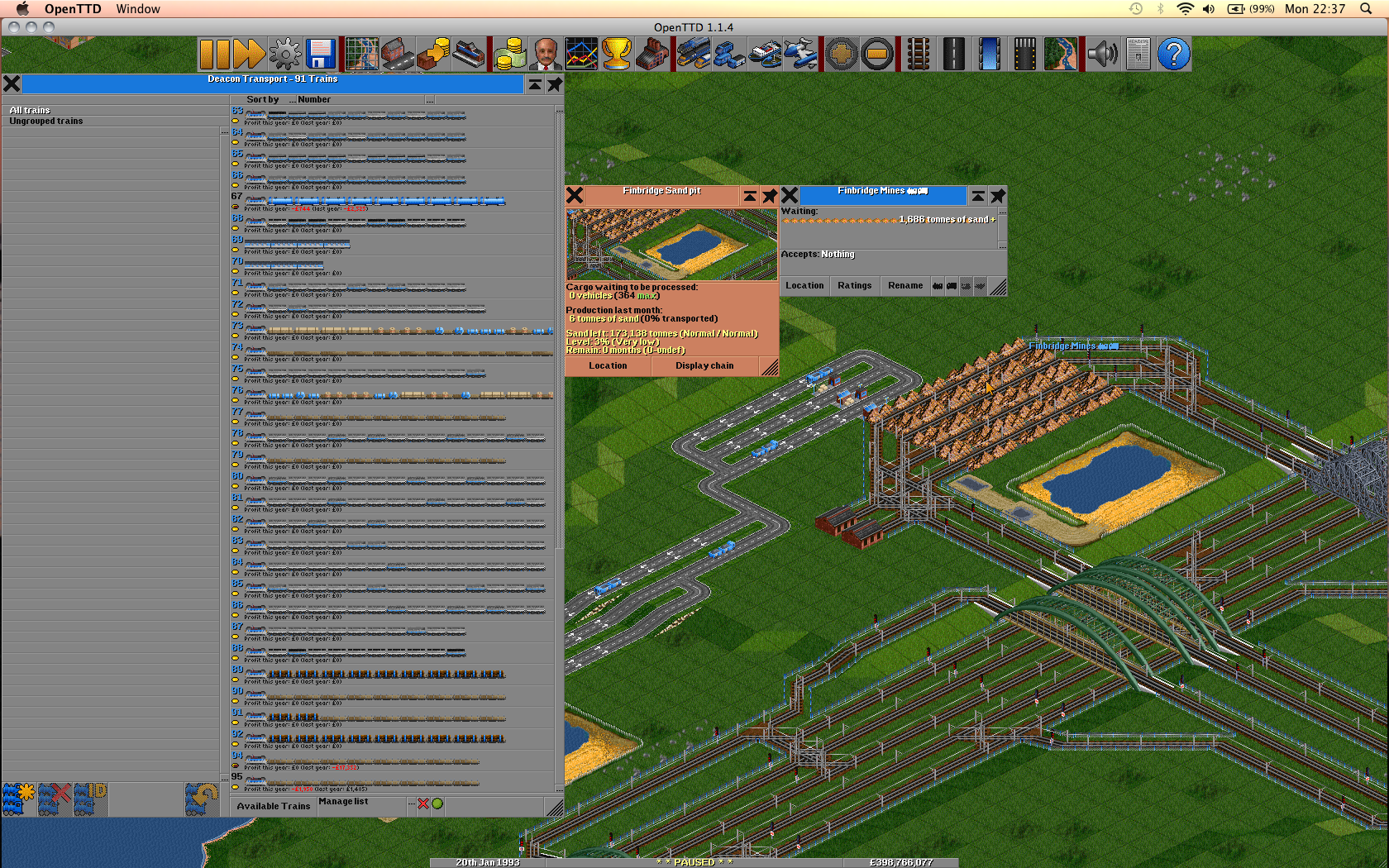Open company general info manager face

coord(546,55)
